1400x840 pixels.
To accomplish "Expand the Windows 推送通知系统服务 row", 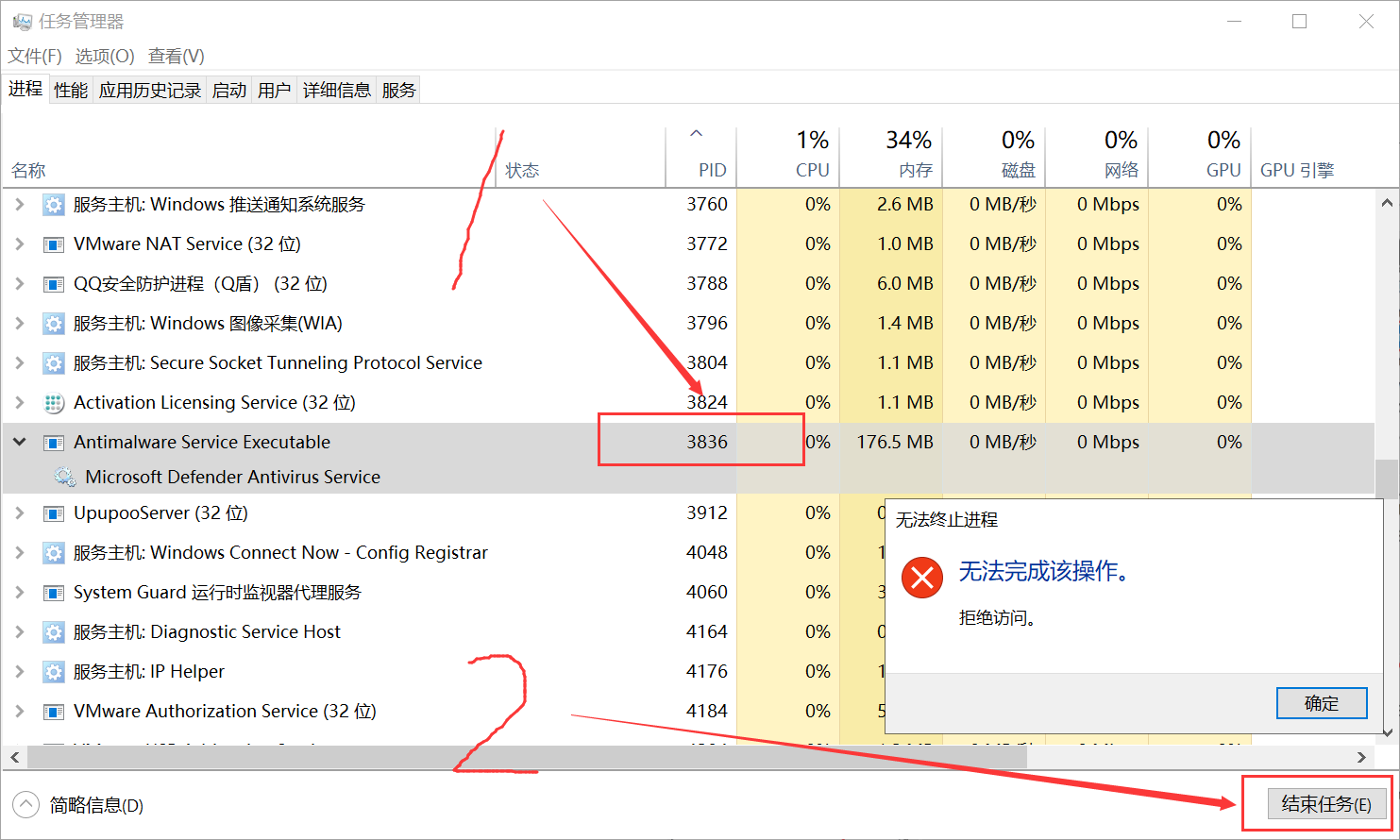I will pos(19,205).
